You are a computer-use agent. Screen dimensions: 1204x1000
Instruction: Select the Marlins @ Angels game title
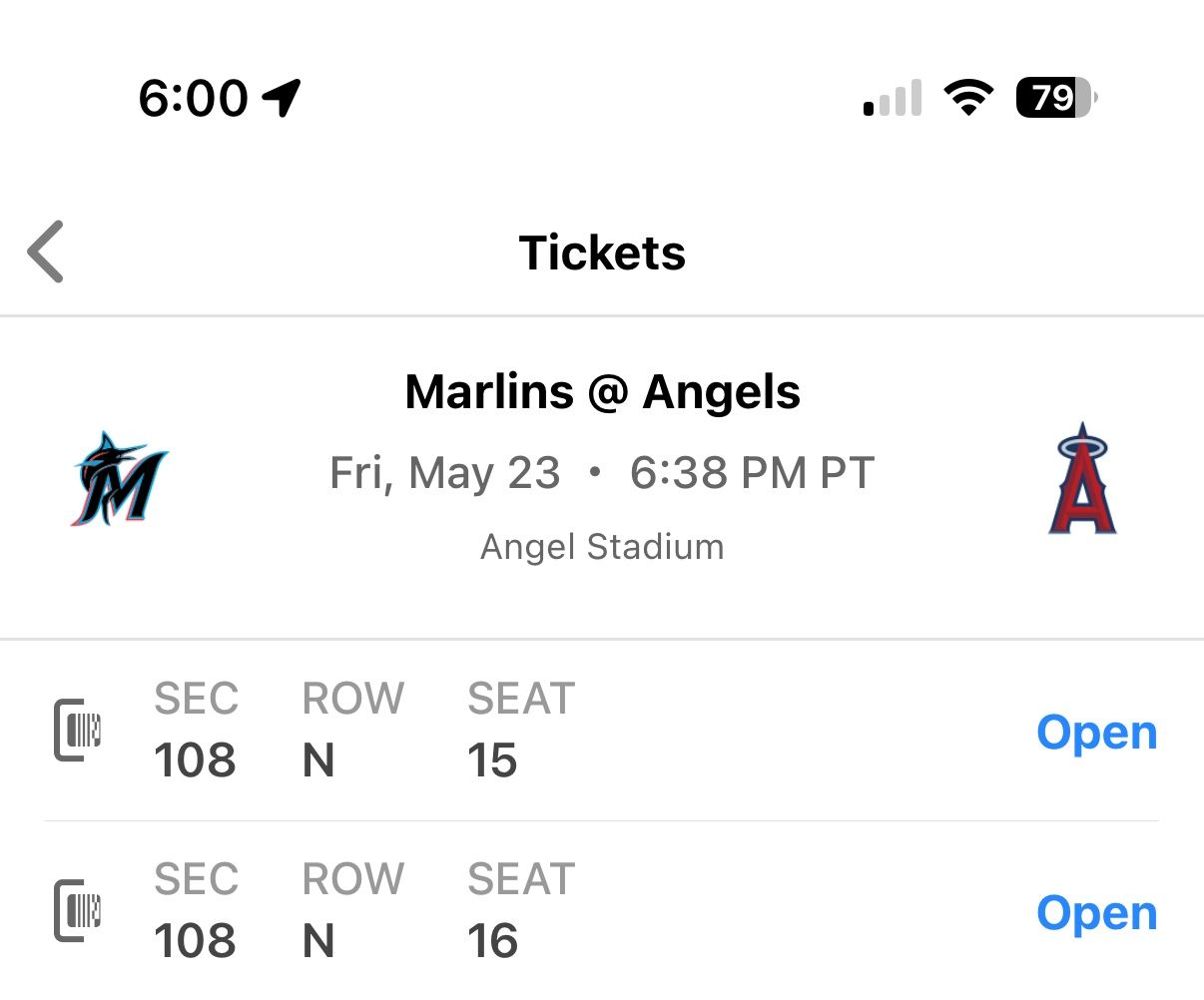point(602,391)
